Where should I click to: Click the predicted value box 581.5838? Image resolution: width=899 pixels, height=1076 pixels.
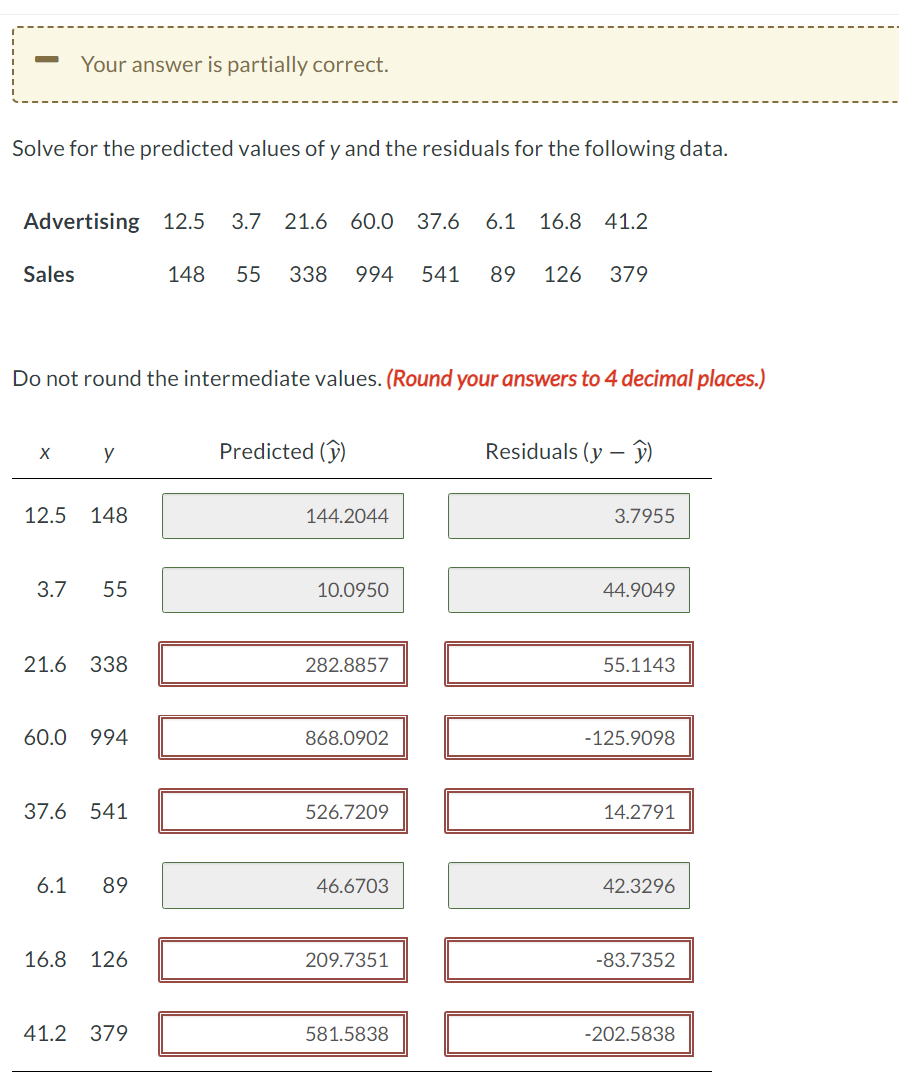[x=283, y=1034]
